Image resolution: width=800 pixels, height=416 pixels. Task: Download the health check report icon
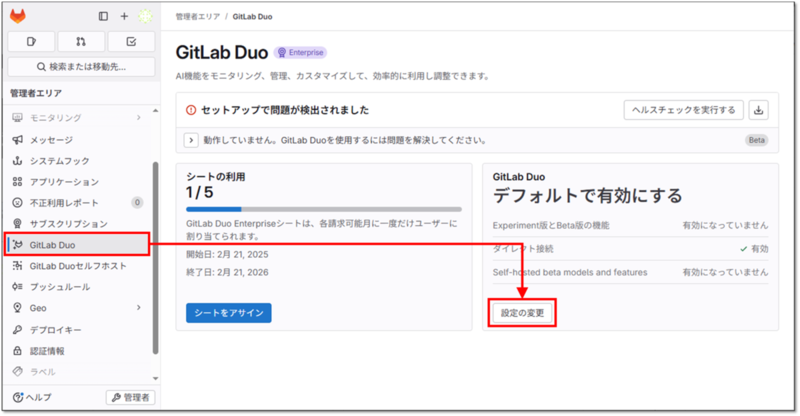(759, 110)
